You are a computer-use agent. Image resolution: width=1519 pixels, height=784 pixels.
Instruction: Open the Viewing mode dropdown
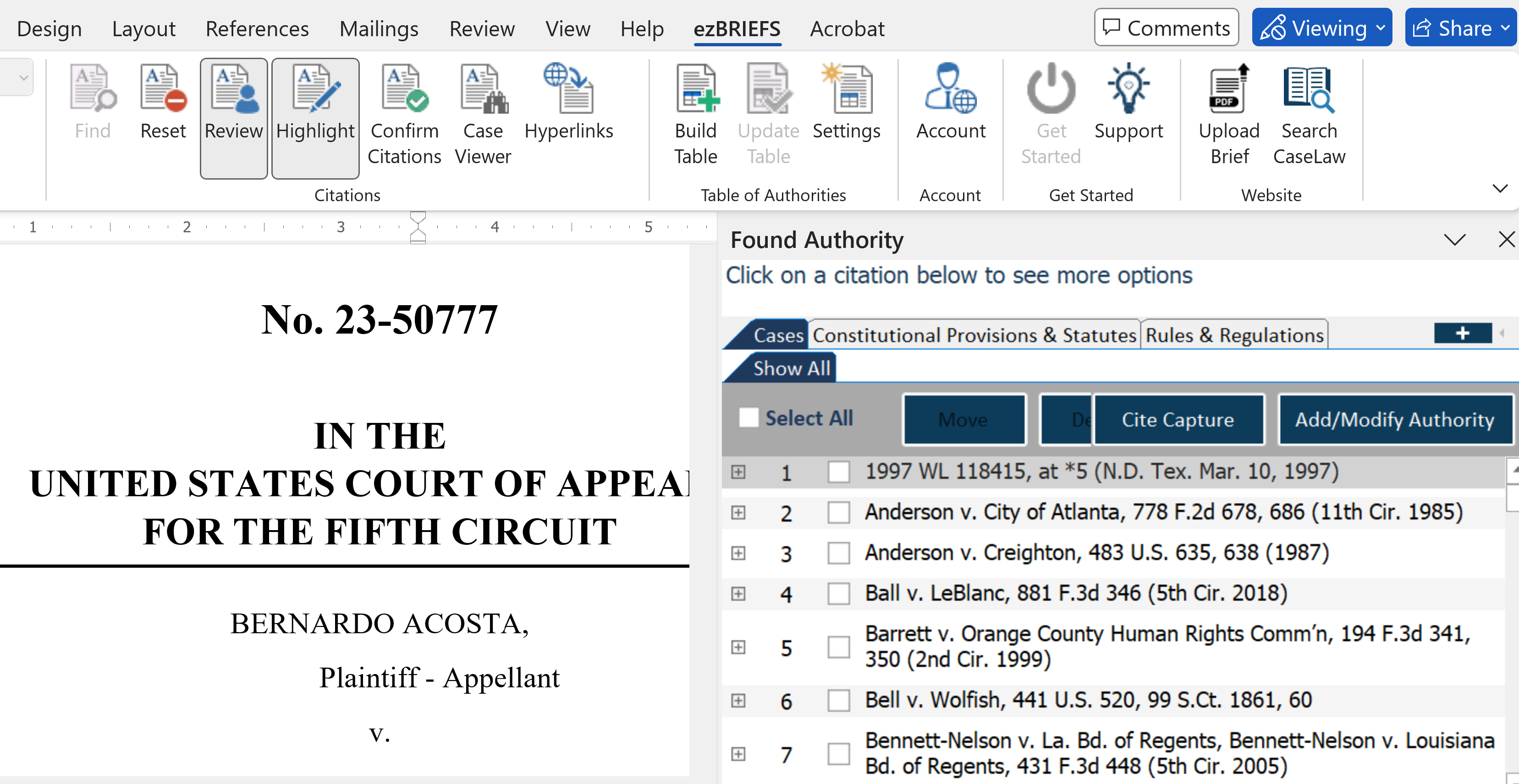[1321, 27]
